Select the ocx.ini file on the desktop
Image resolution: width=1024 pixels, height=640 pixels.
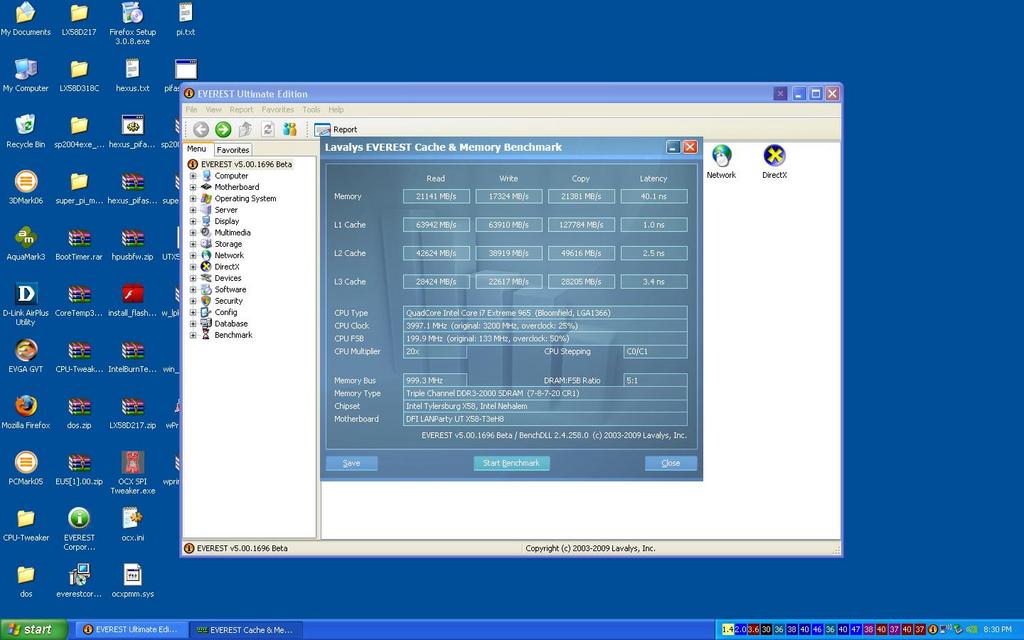click(133, 524)
